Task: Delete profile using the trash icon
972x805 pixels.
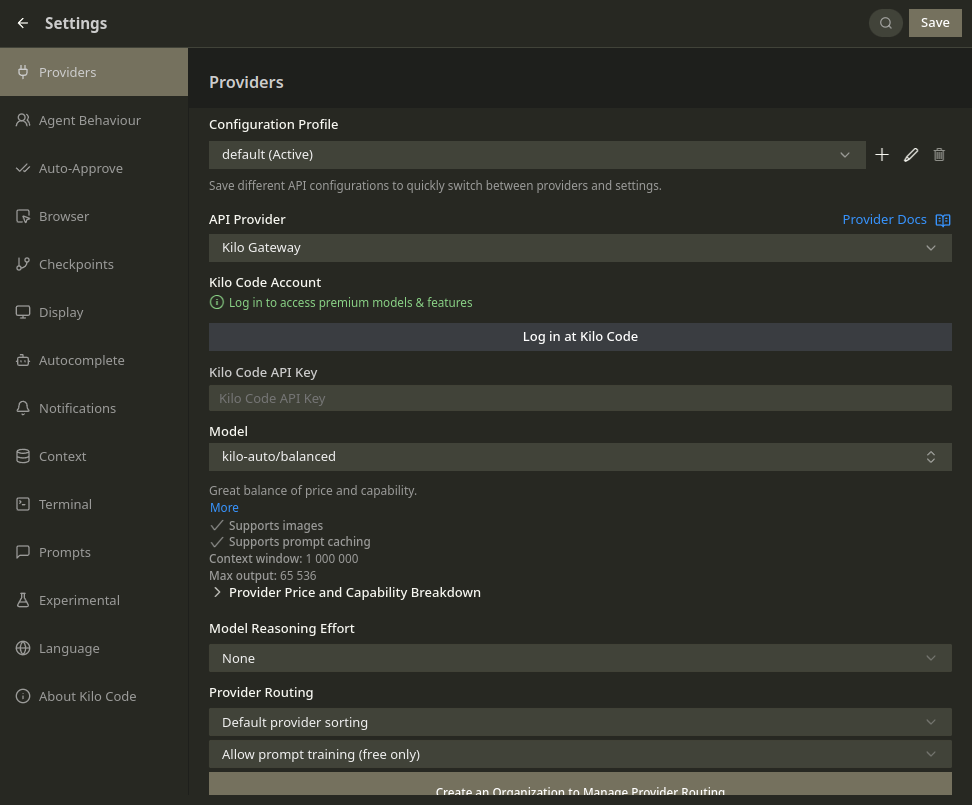Action: (x=939, y=154)
